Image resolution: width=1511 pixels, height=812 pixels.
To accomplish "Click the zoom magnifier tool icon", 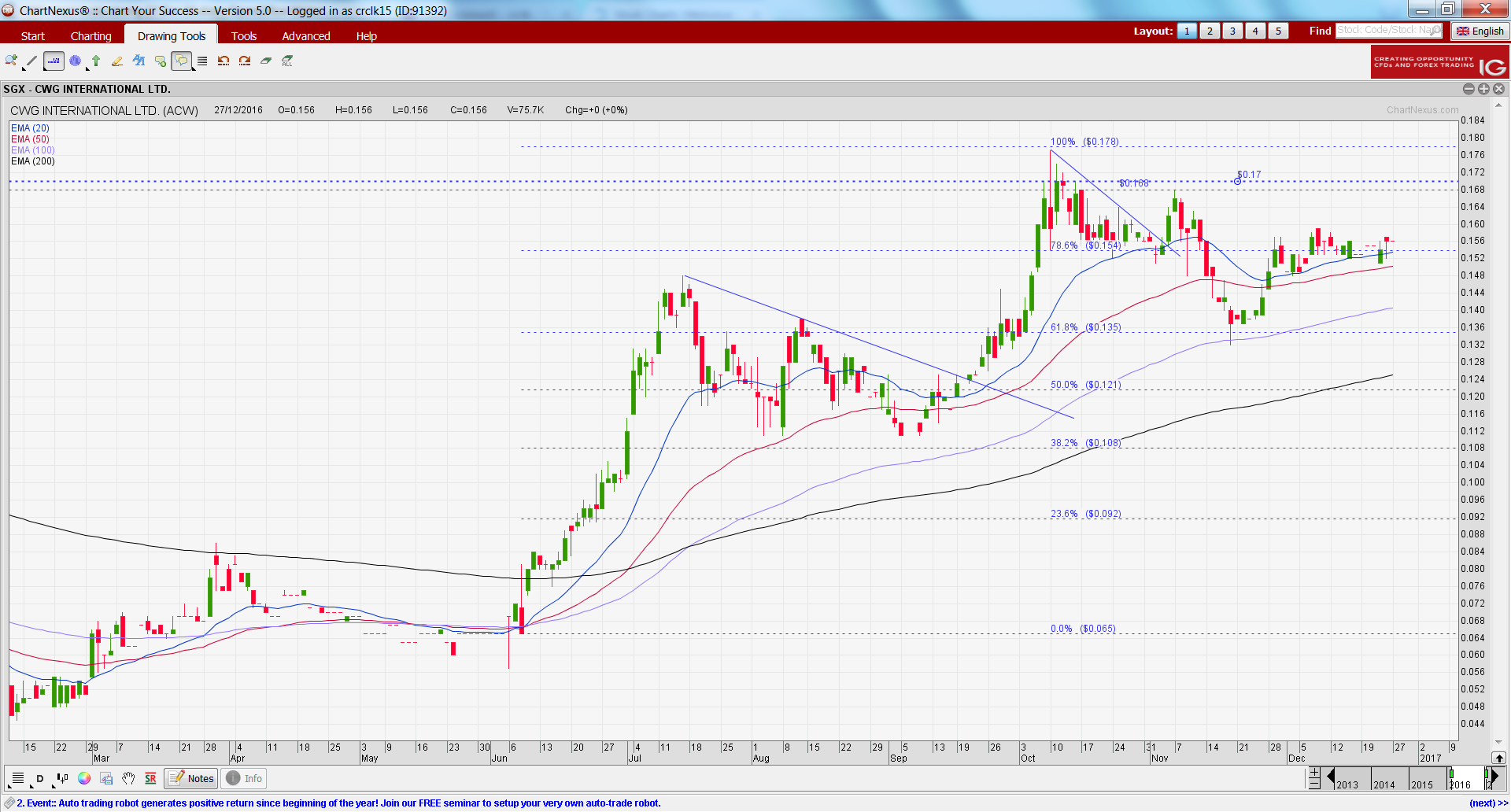I will tap(11, 61).
